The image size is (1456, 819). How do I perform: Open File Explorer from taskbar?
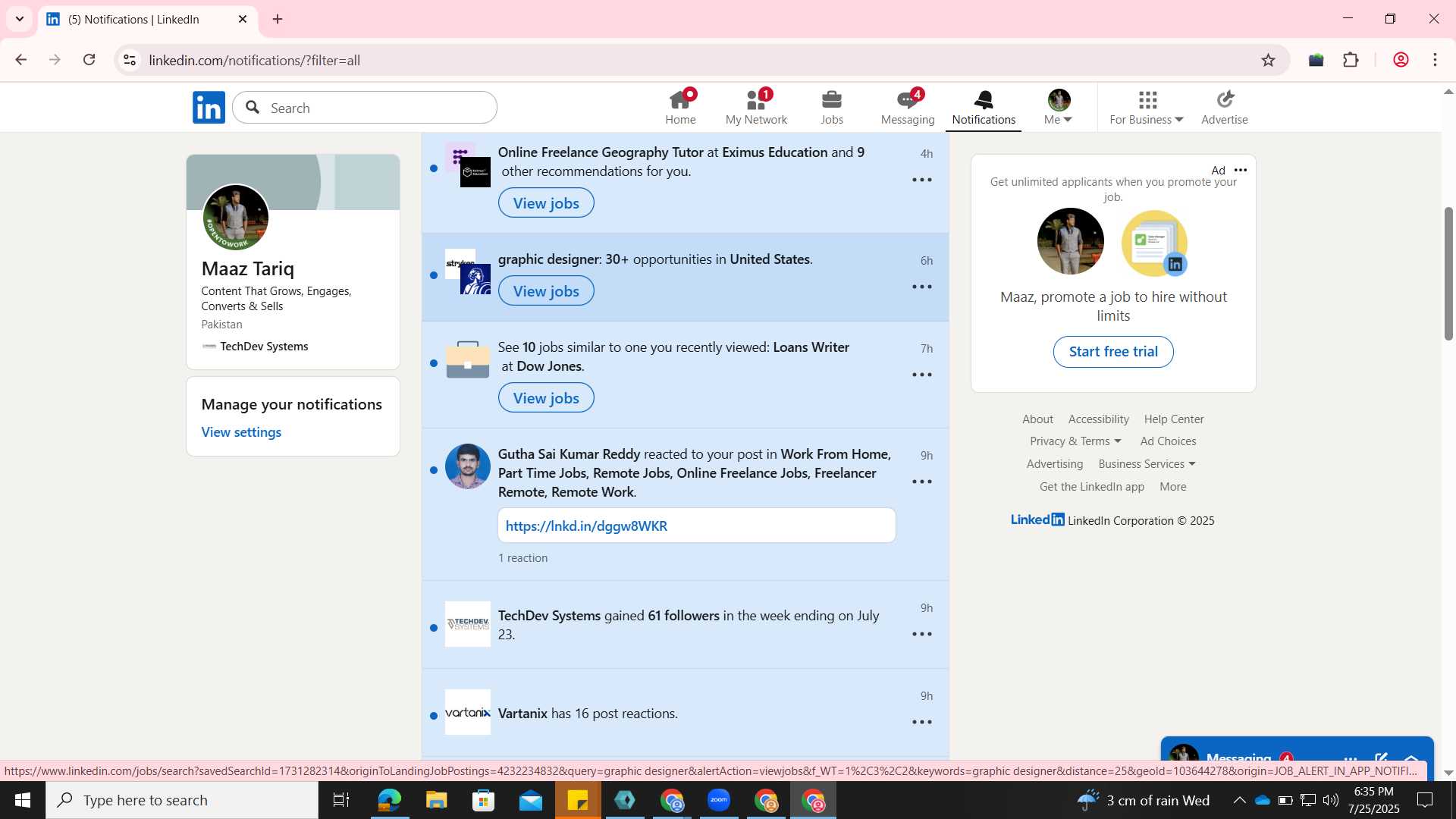click(x=436, y=800)
